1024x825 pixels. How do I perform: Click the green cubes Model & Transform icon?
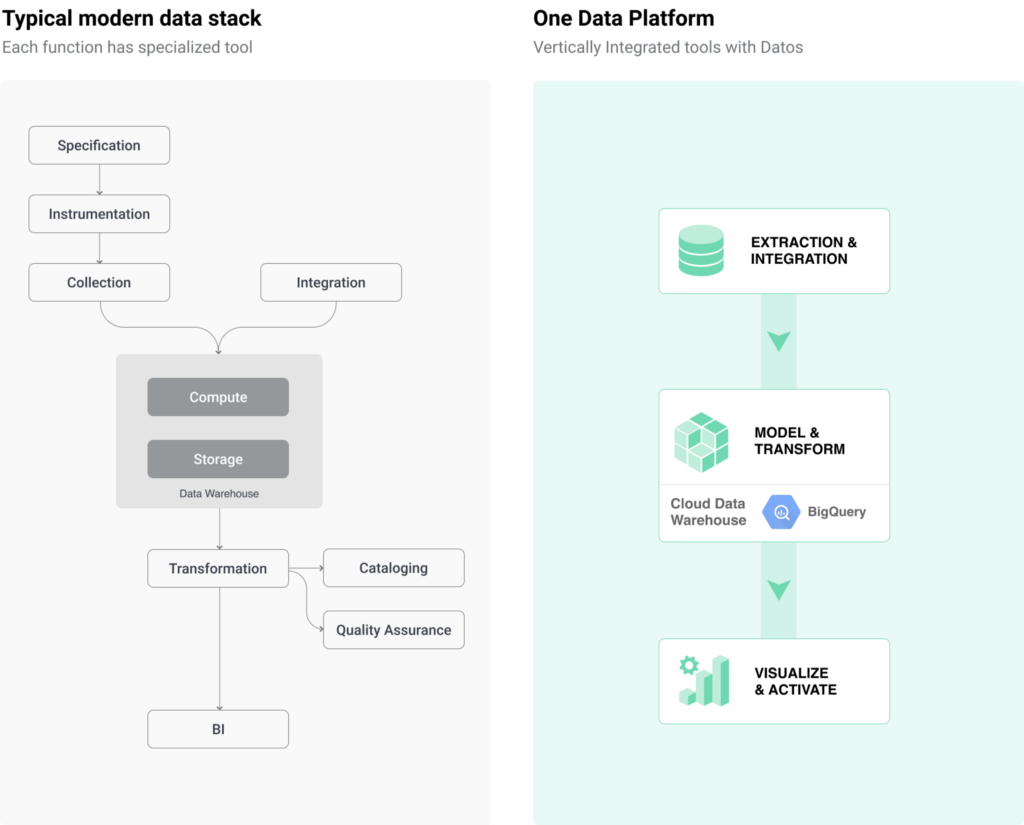(701, 442)
